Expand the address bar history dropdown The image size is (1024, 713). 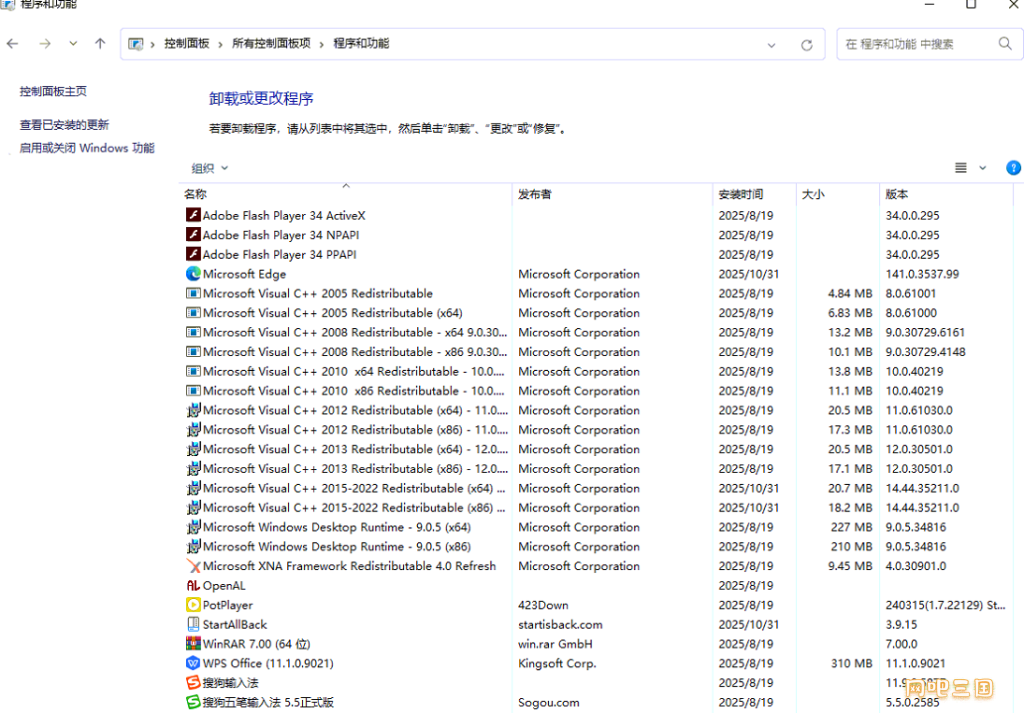click(771, 45)
